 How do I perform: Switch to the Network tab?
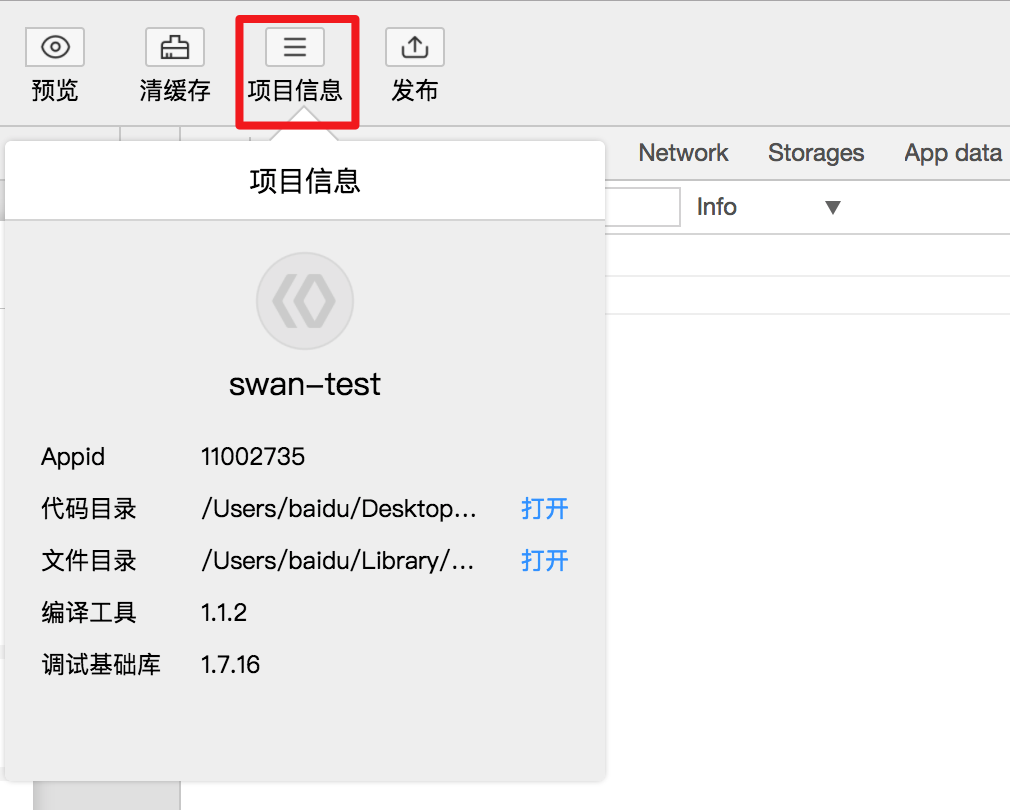click(x=683, y=153)
